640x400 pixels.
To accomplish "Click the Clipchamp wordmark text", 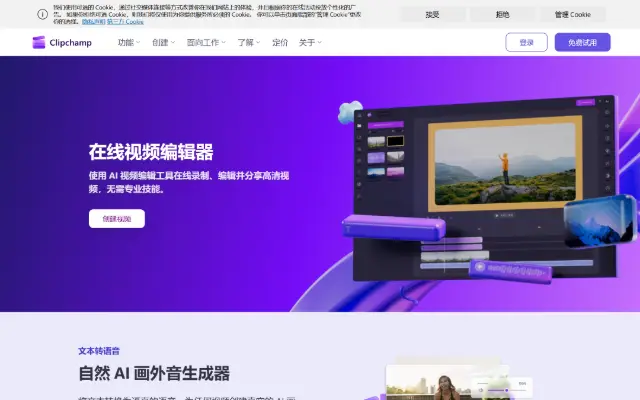I will (71, 43).
